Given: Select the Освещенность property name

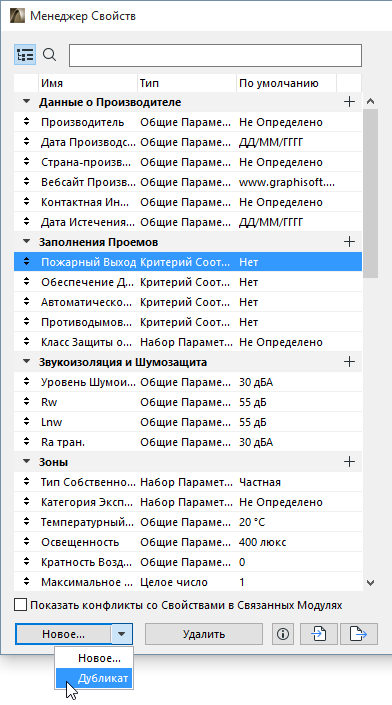Looking at the screenshot, I should (80, 542).
